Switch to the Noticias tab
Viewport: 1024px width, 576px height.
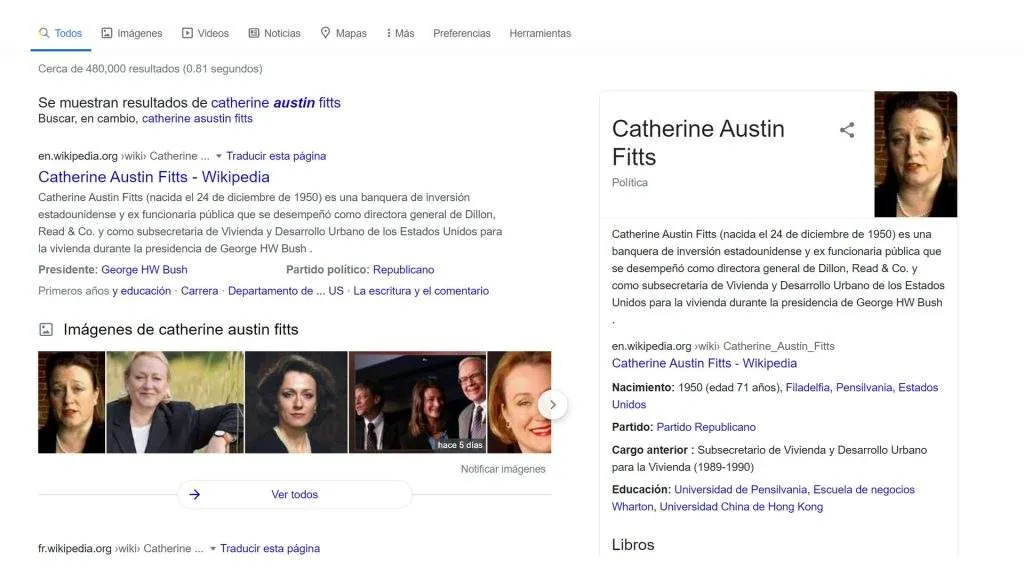pos(274,33)
